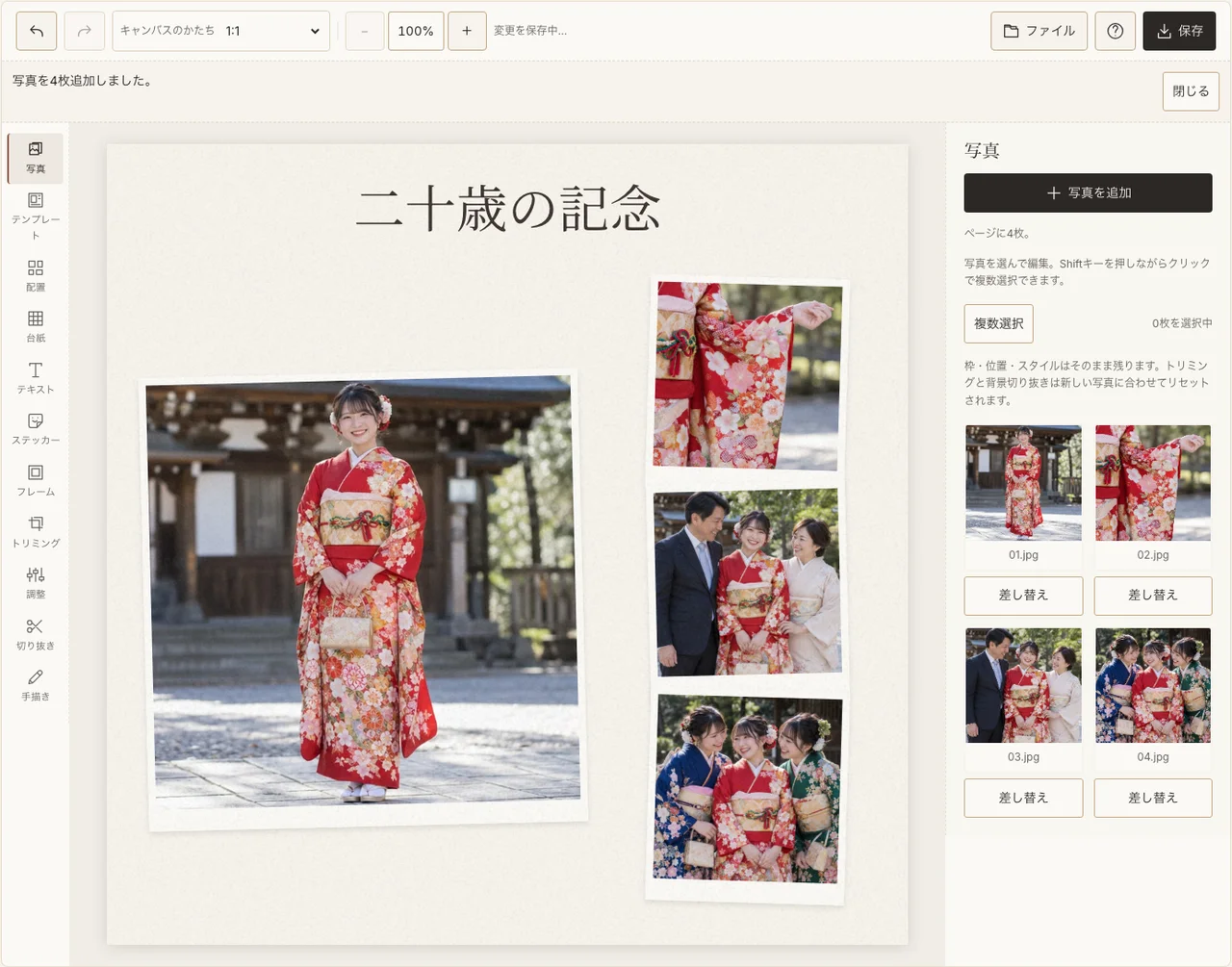Open the ステッカー (Sticker) tool
1232x967 pixels.
tap(36, 428)
